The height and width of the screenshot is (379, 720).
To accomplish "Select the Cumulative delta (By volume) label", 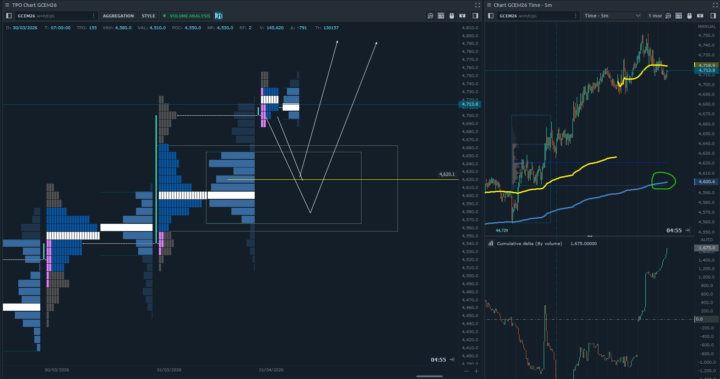I will [x=529, y=243].
